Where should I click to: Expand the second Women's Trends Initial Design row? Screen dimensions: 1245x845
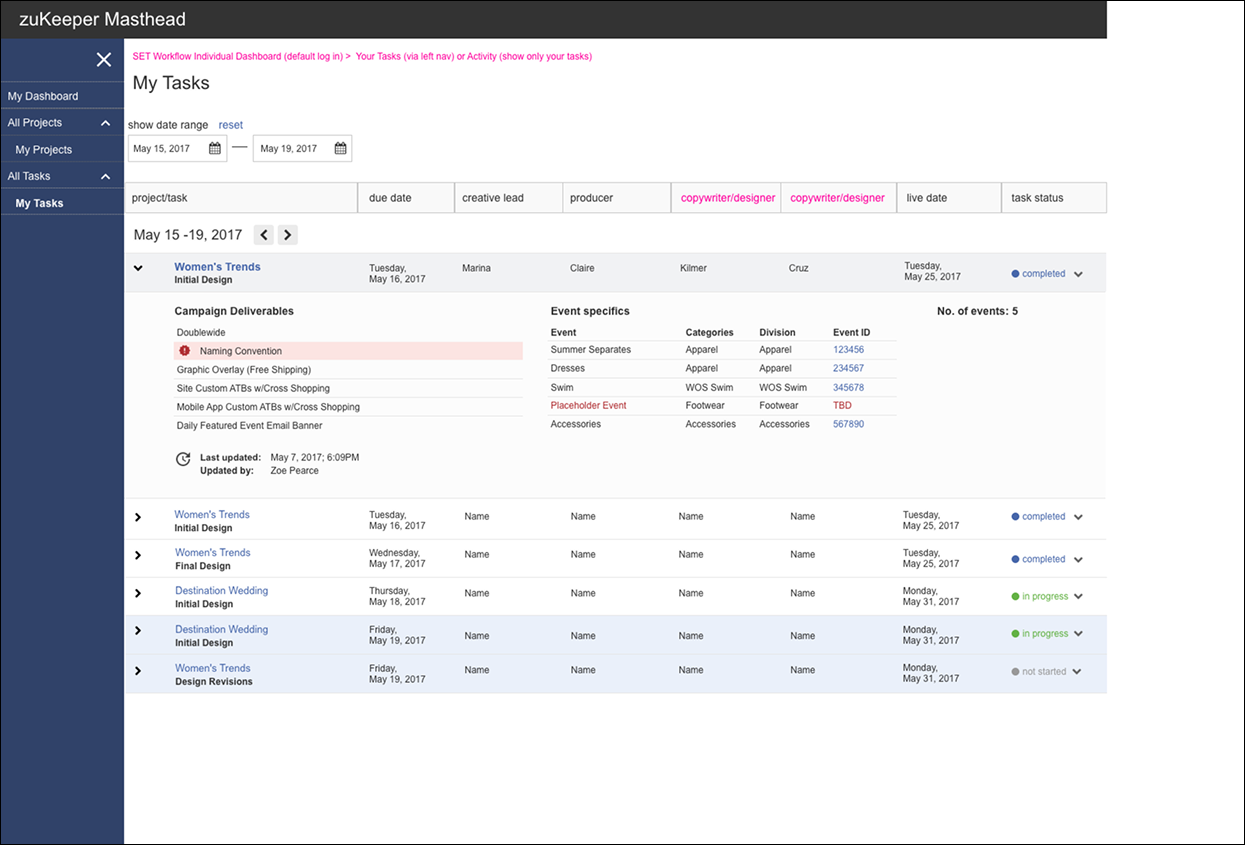pyautogui.click(x=138, y=517)
